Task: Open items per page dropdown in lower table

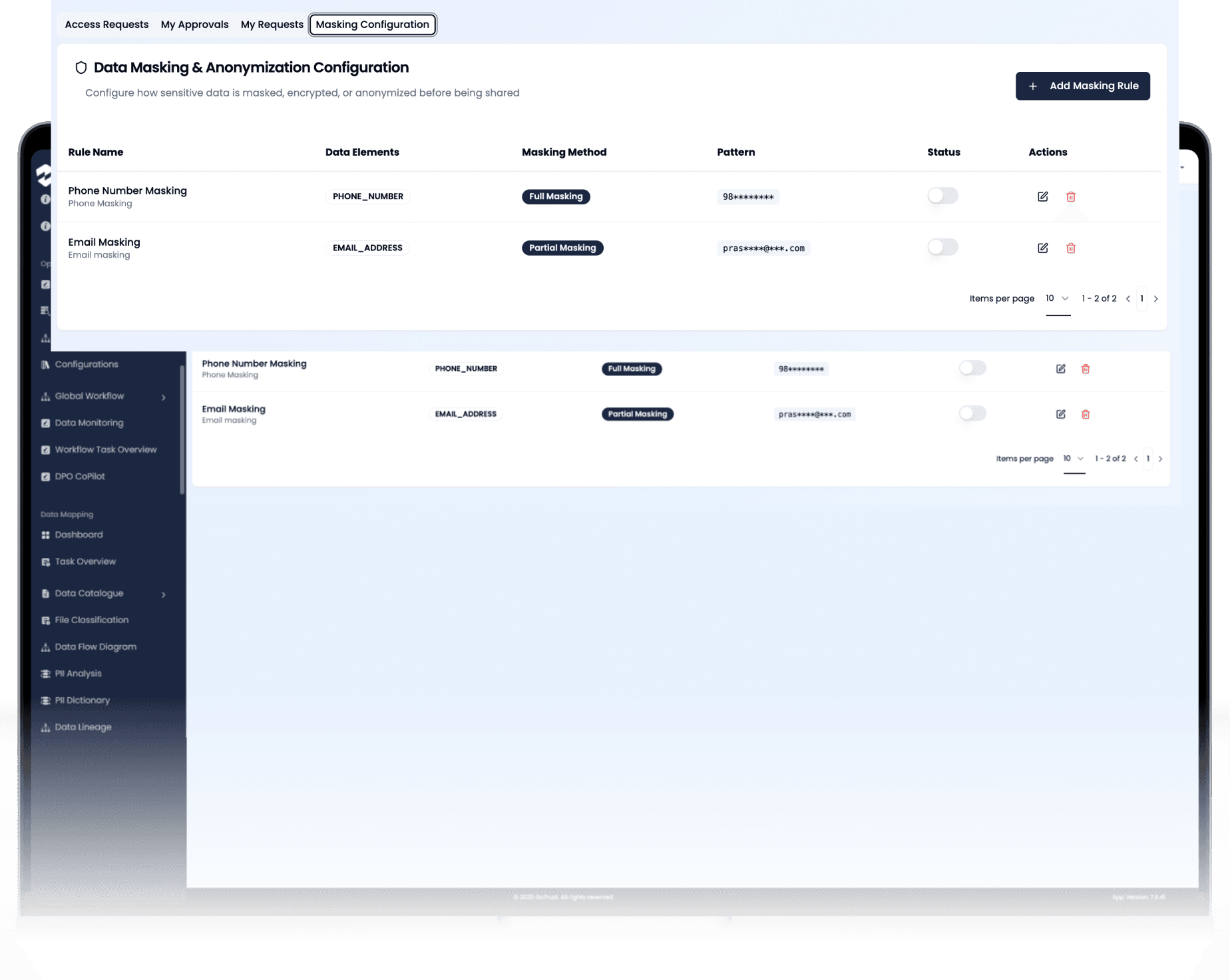Action: [x=1074, y=459]
